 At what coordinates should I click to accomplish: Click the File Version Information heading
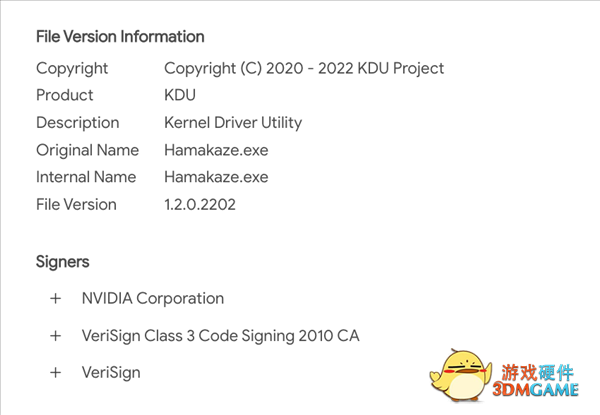(120, 37)
